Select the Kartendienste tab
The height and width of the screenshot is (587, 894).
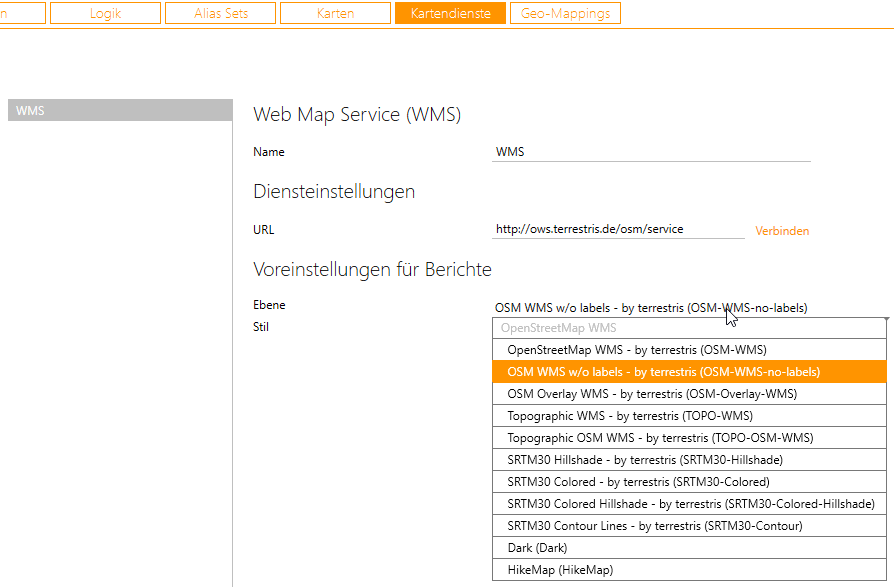click(x=450, y=14)
